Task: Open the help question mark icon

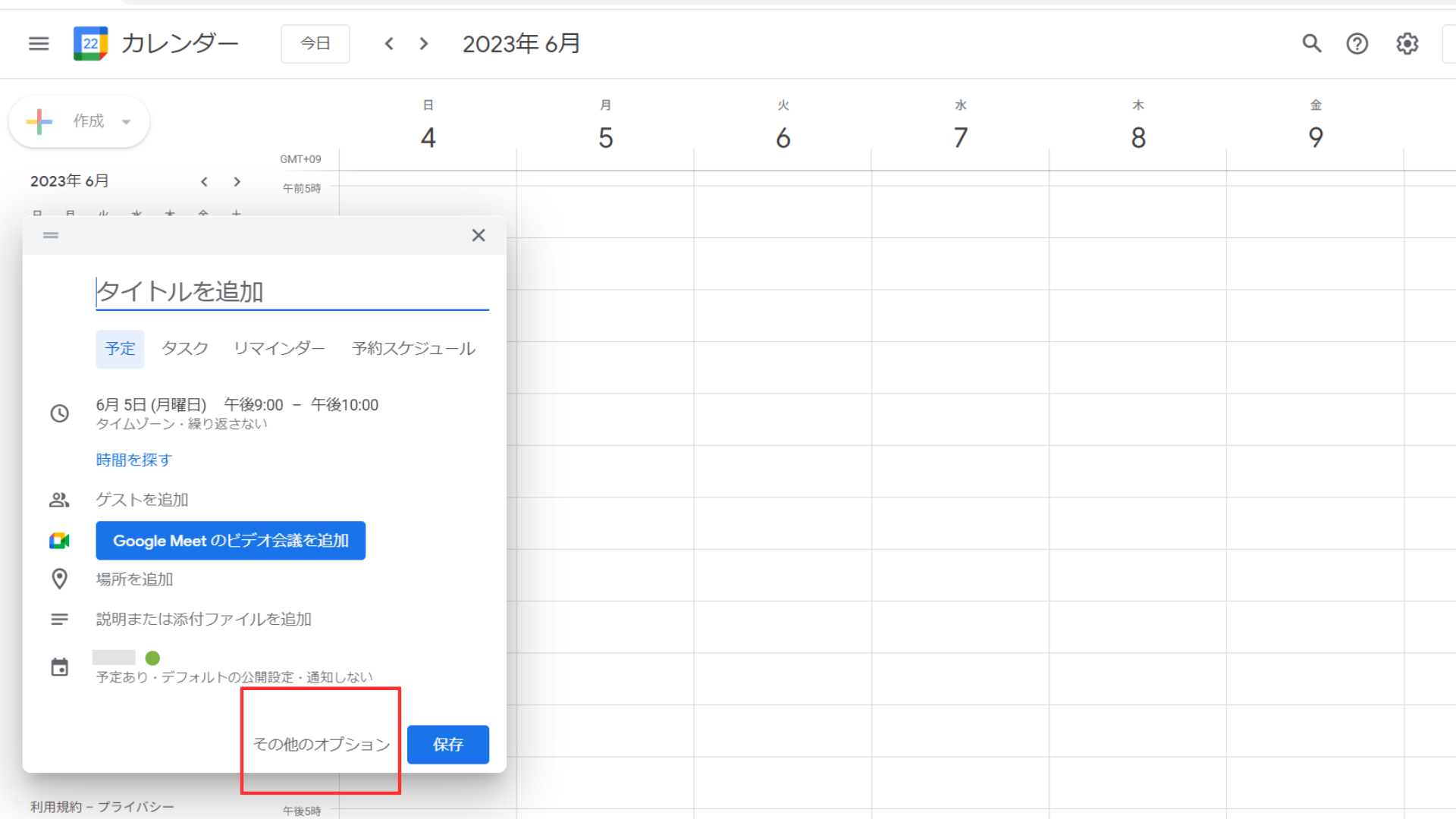Action: point(1357,44)
